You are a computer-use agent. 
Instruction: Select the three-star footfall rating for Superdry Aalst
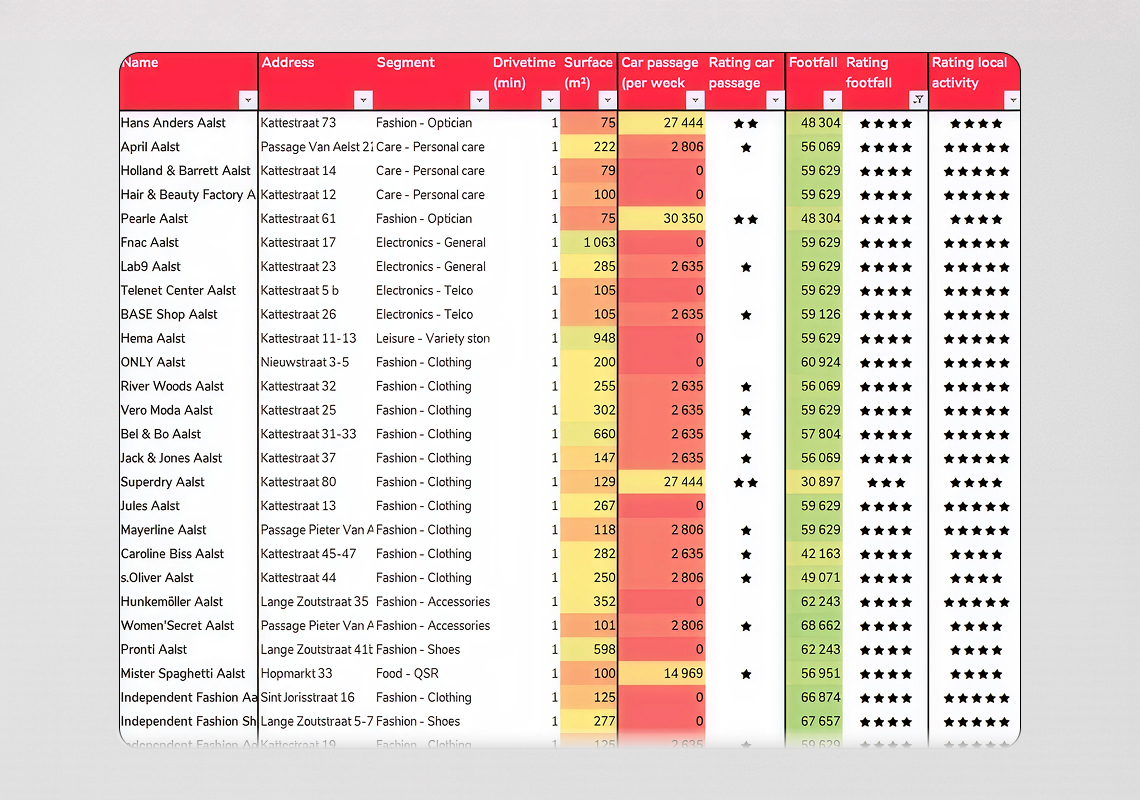click(x=885, y=482)
